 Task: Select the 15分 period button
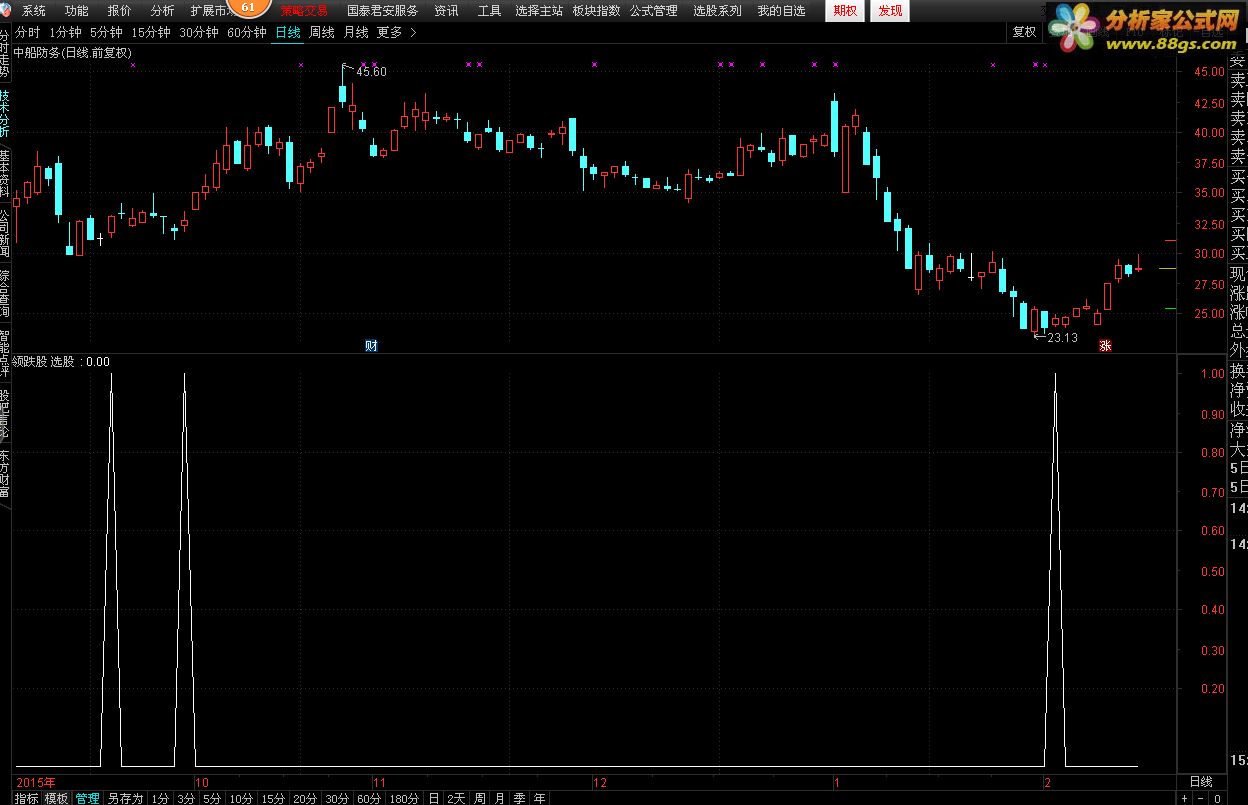(x=273, y=798)
